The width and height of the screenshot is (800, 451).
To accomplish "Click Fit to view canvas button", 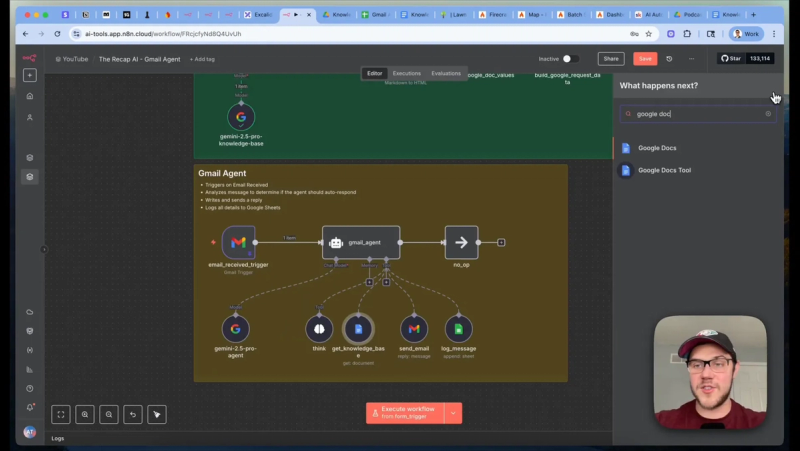I will pyautogui.click(x=61, y=414).
